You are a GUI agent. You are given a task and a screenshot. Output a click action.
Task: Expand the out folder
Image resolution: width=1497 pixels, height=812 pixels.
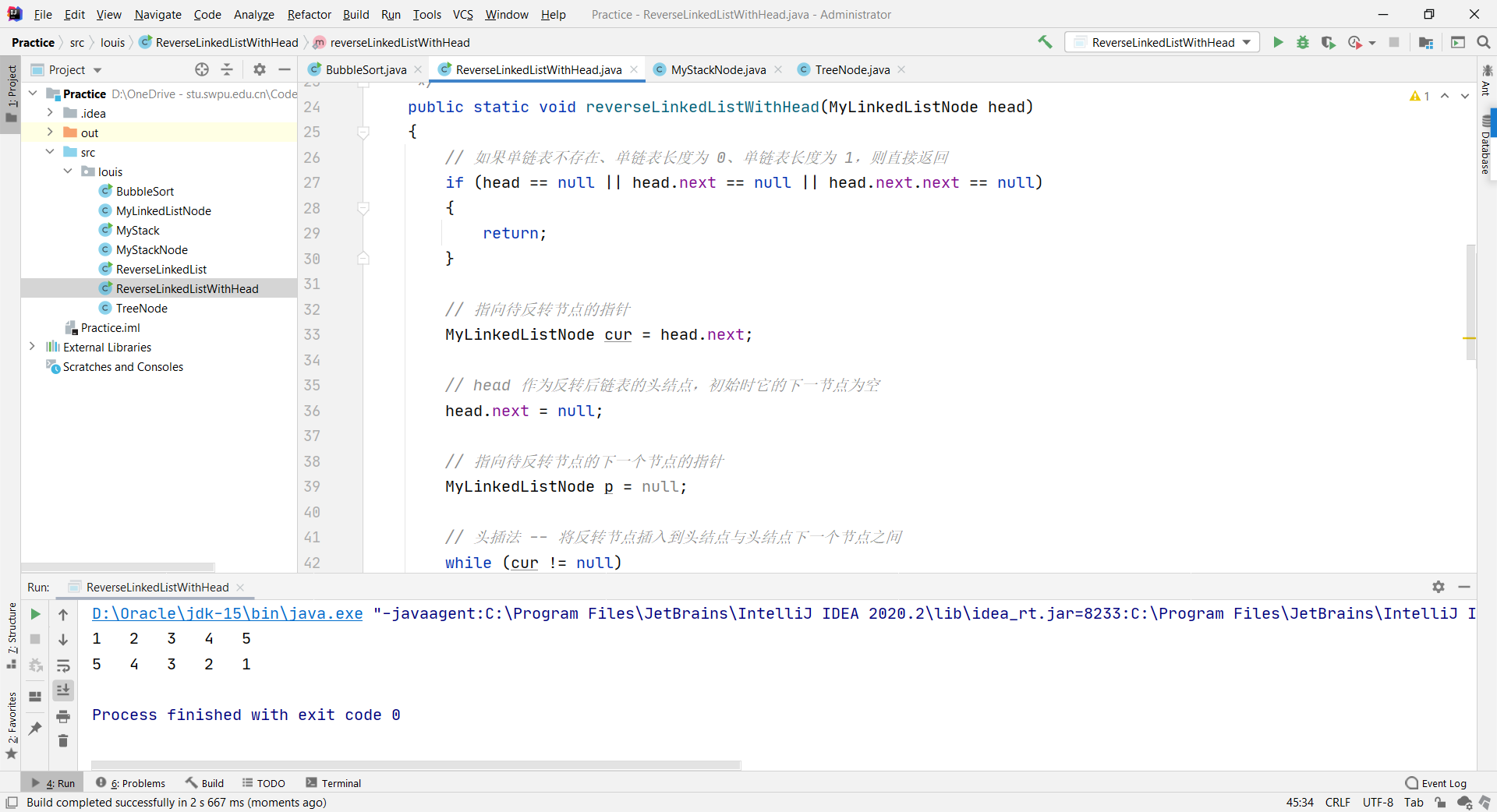point(50,132)
